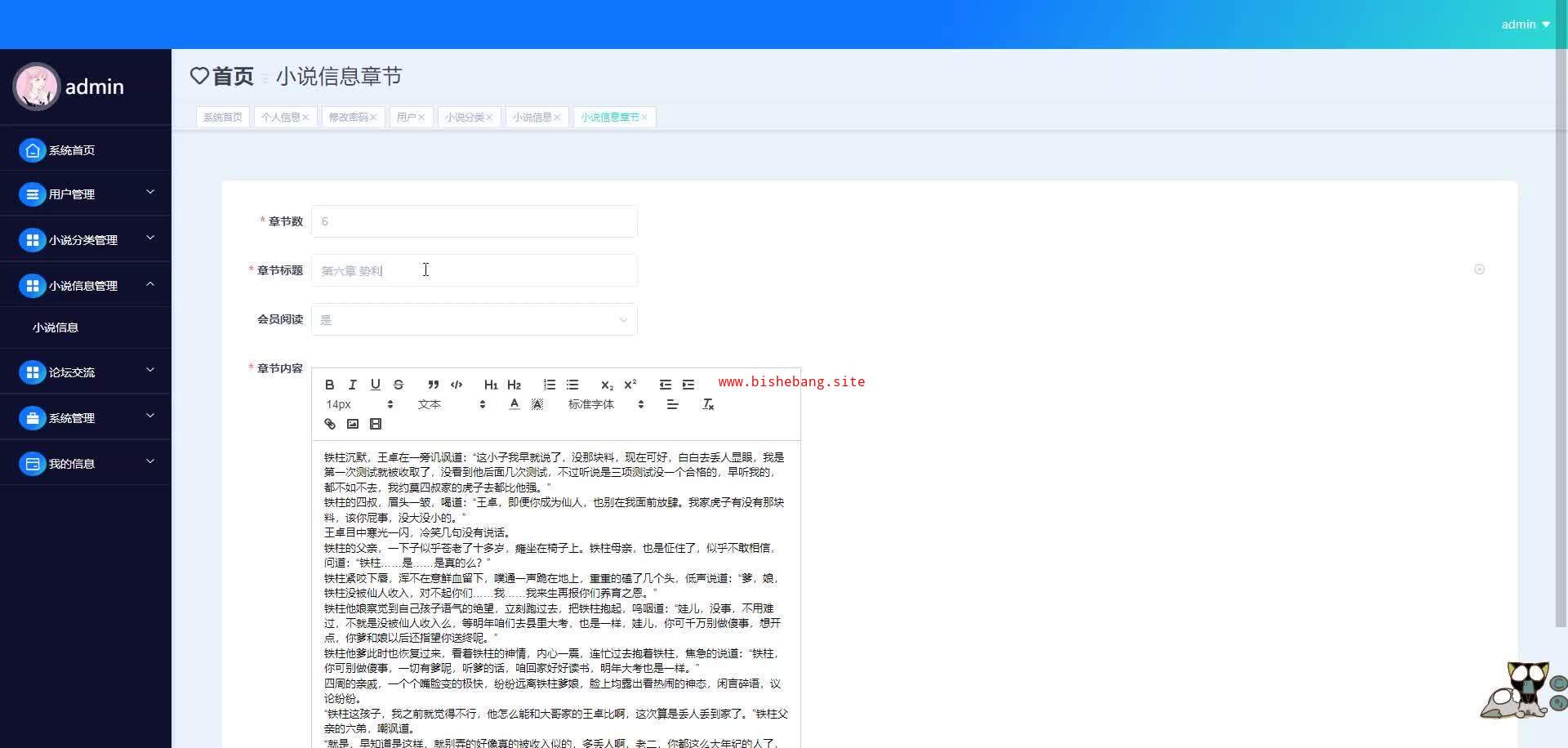
Task: Apply strikethrough to the text
Action: coord(399,385)
